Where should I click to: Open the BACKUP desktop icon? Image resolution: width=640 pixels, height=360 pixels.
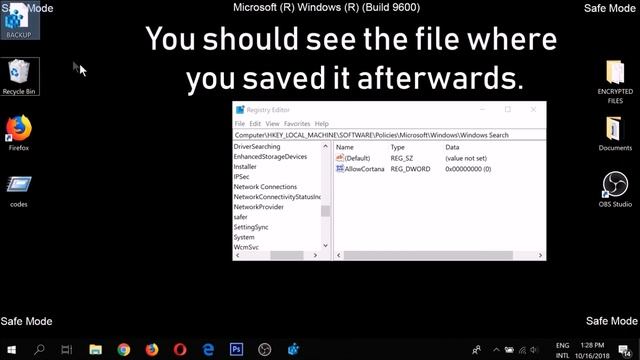pyautogui.click(x=19, y=20)
